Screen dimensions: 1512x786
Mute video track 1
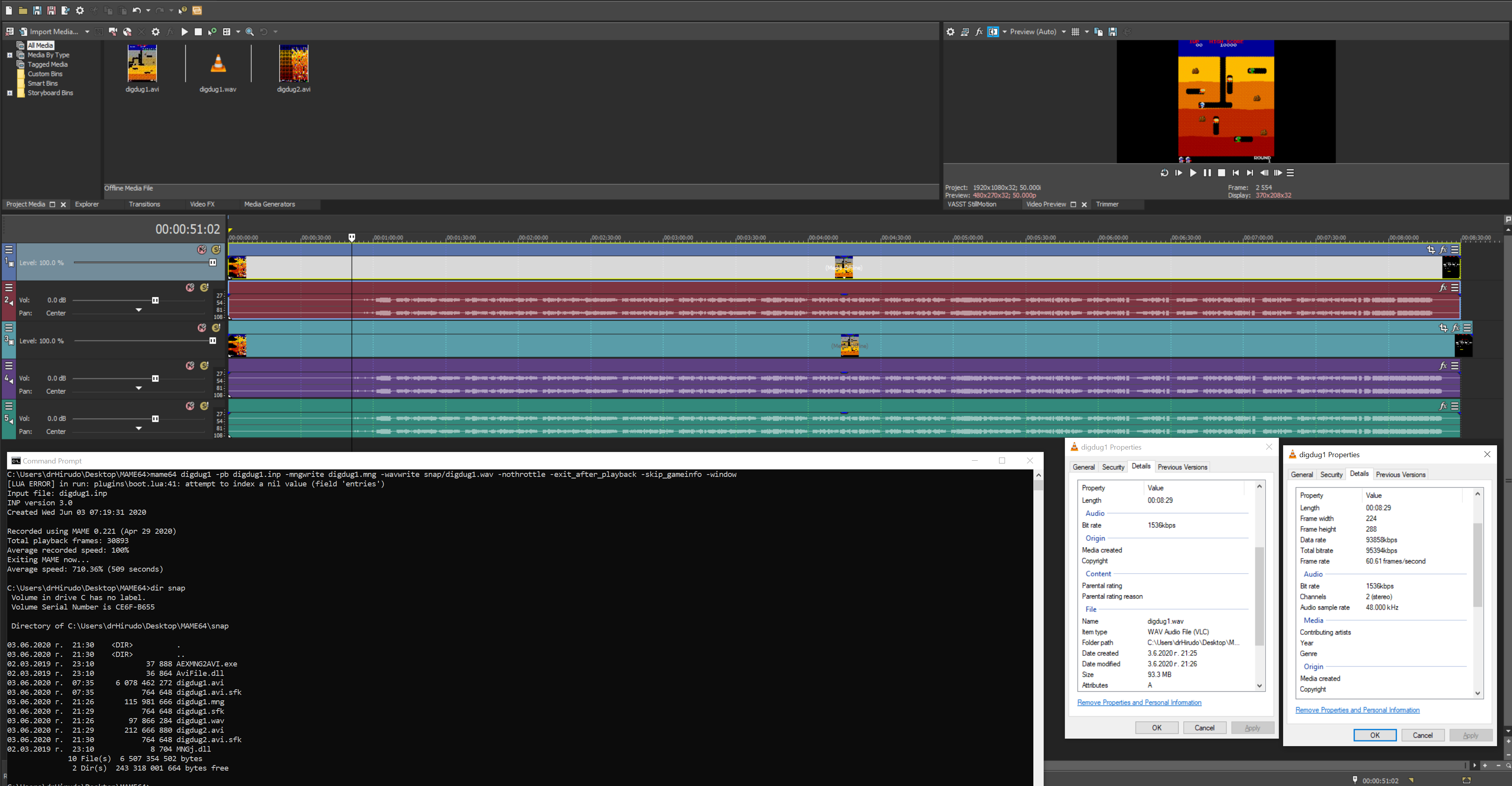[x=201, y=249]
